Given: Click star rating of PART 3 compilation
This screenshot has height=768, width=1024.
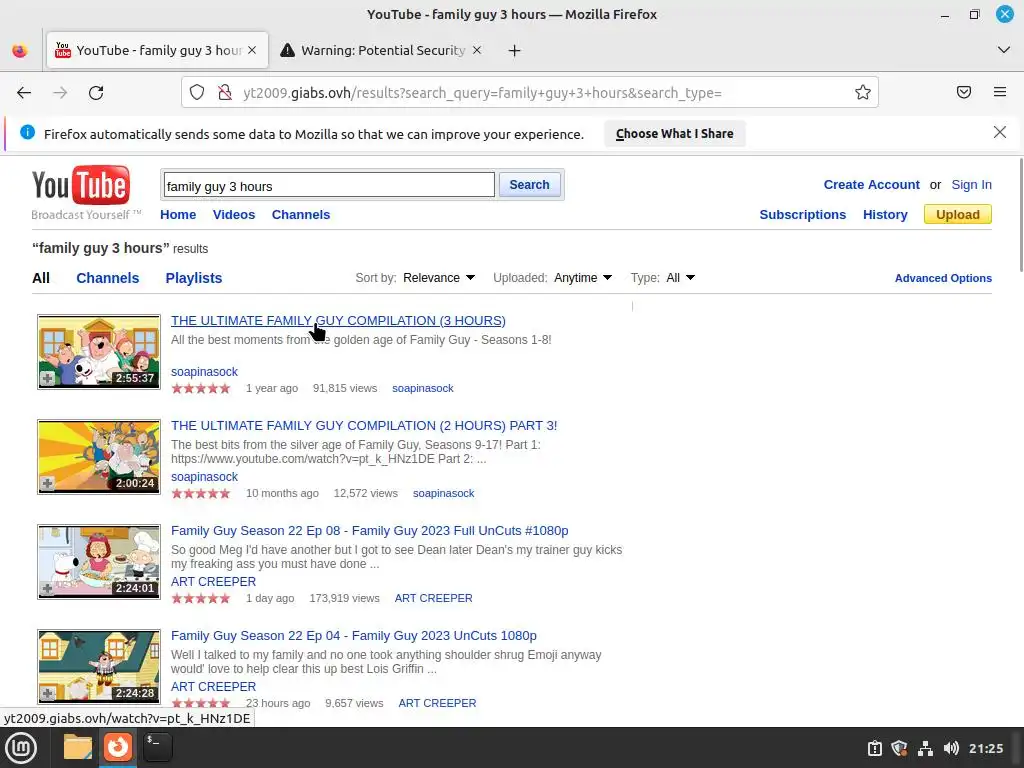Looking at the screenshot, I should 200,494.
